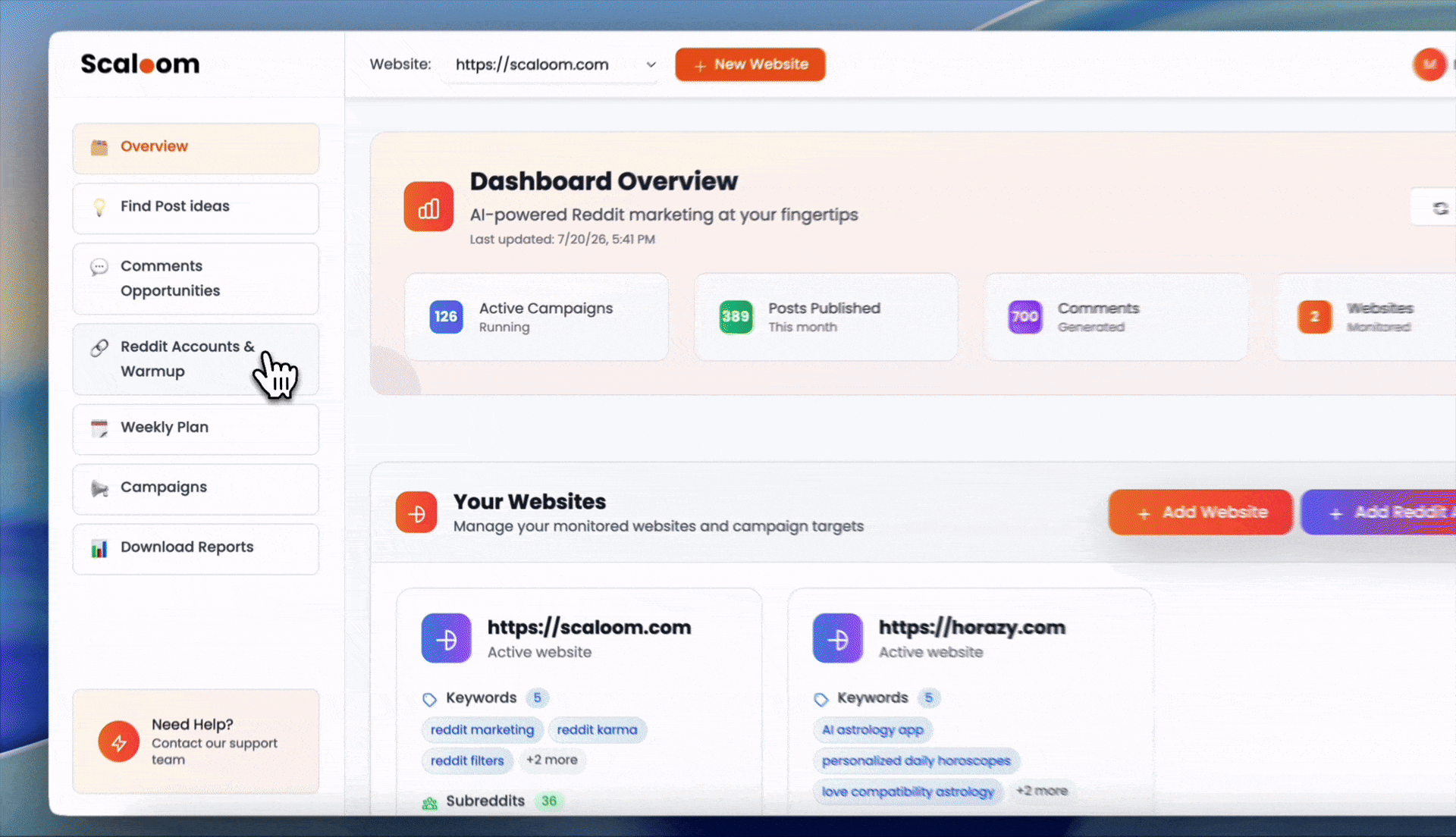Viewport: 1456px width, 837px height.
Task: Select the reddit marketing keyword chip
Action: [482, 730]
